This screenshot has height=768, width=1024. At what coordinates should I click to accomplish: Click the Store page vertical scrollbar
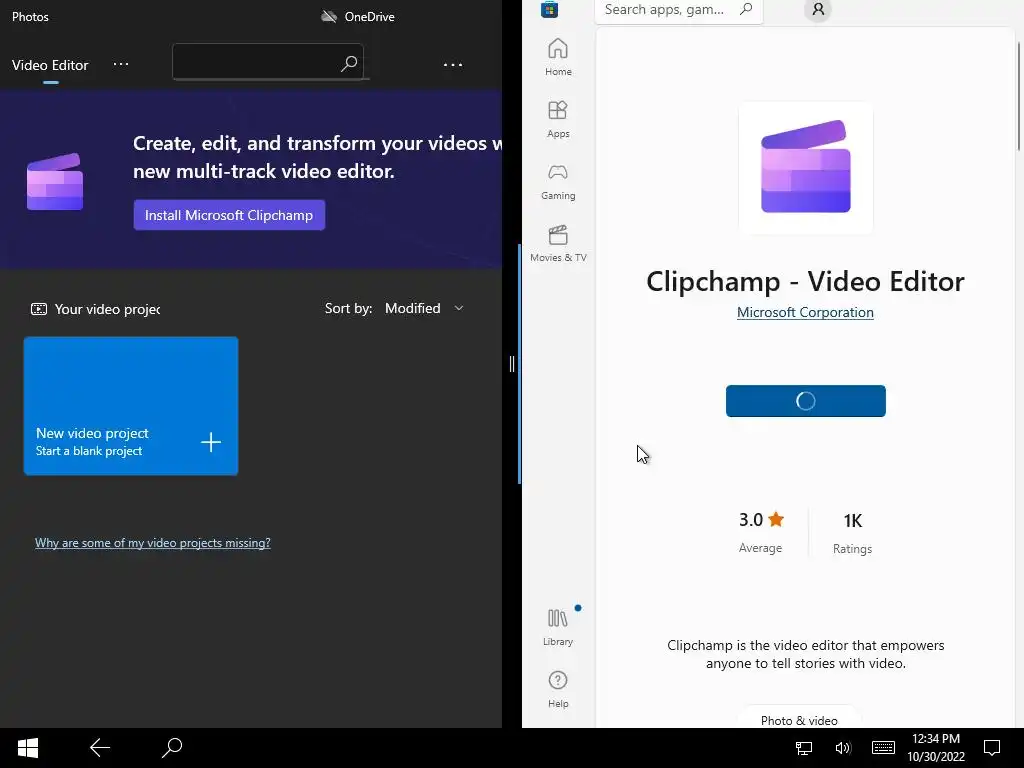point(1019,96)
